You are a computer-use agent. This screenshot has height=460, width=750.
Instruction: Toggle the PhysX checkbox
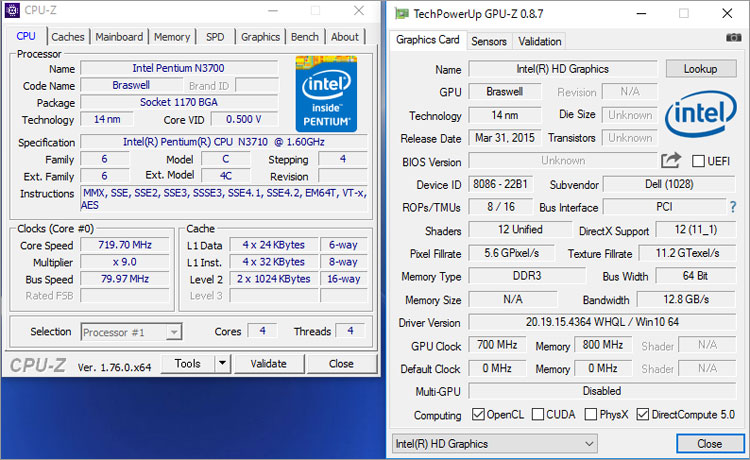pos(591,414)
